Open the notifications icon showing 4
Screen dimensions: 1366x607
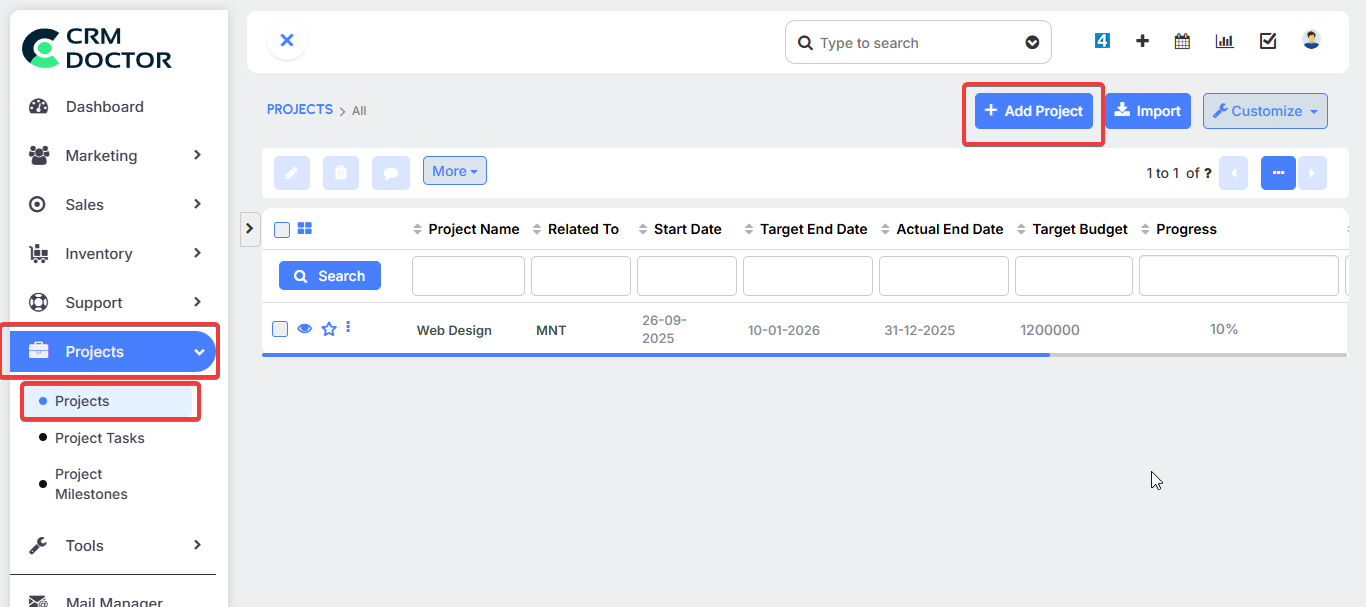pos(1101,41)
